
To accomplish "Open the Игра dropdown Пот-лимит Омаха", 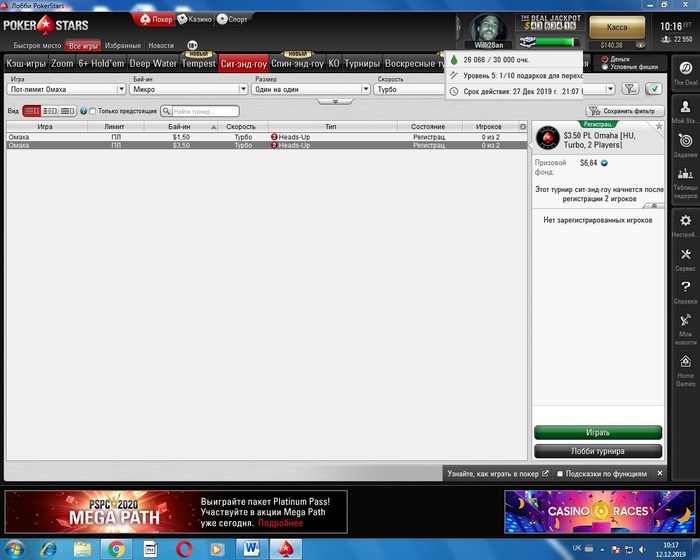I will [66, 89].
